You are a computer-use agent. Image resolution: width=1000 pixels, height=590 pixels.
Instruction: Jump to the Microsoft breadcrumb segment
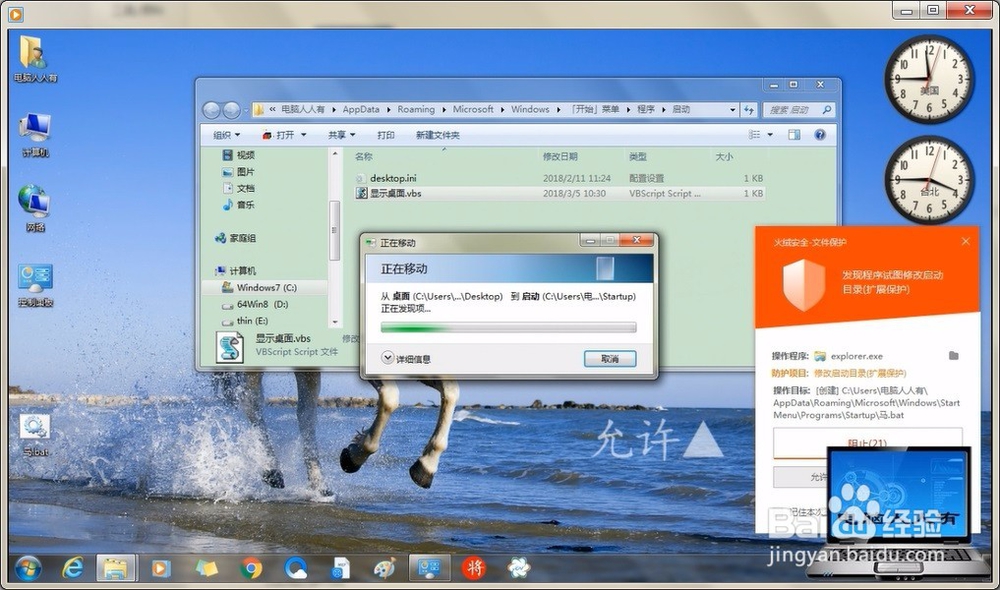tap(473, 110)
